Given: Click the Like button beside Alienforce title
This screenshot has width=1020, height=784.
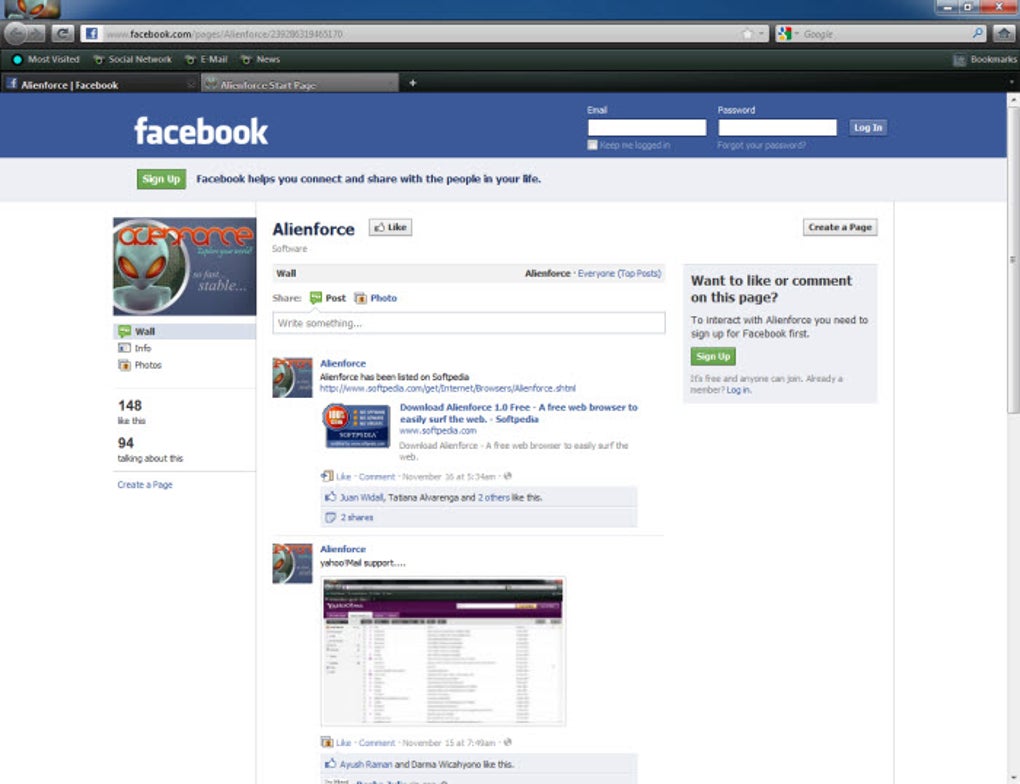Looking at the screenshot, I should pyautogui.click(x=390, y=227).
